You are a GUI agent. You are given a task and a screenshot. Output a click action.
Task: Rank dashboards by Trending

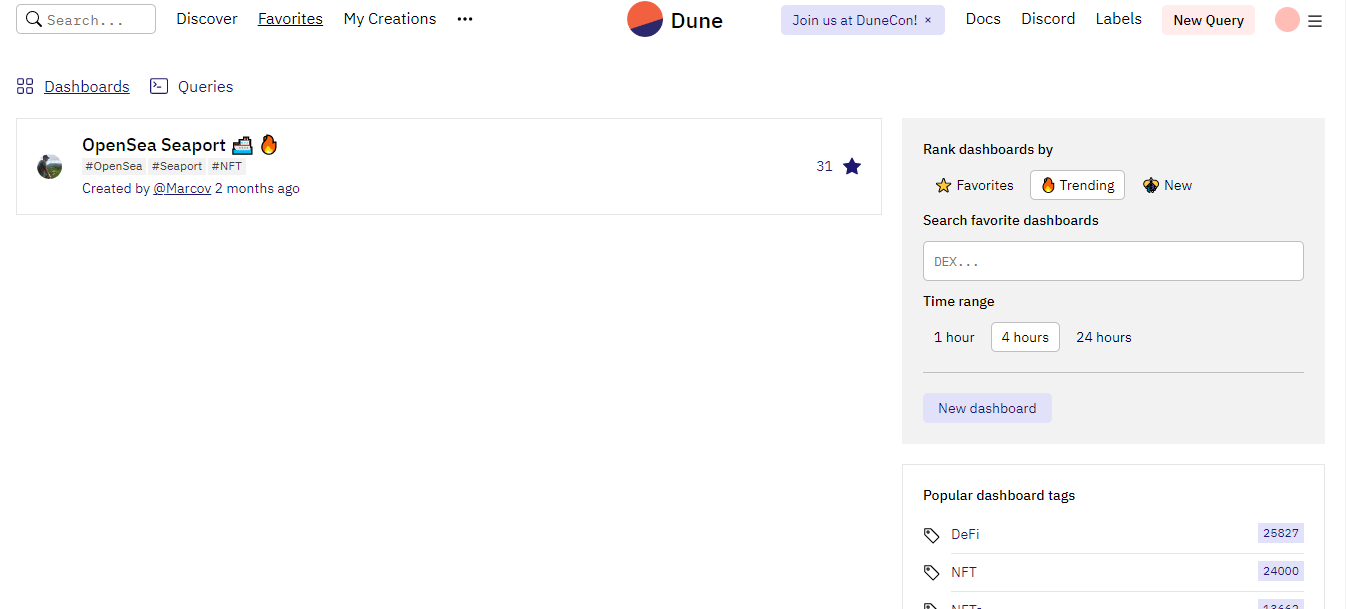(x=1077, y=185)
